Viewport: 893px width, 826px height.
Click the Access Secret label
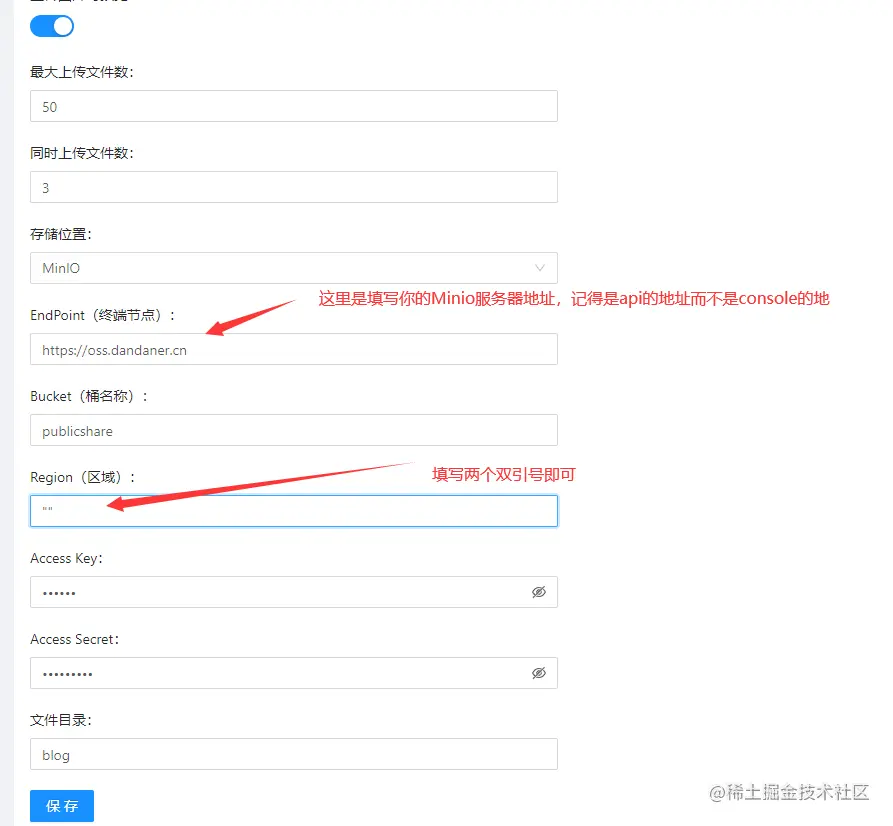[x=75, y=639]
